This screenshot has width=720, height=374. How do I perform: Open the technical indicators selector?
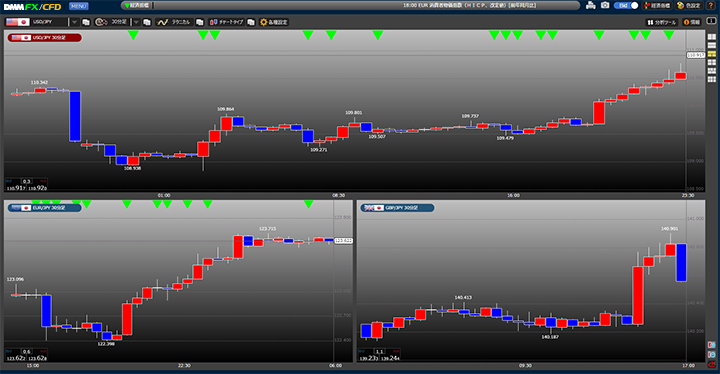174,22
